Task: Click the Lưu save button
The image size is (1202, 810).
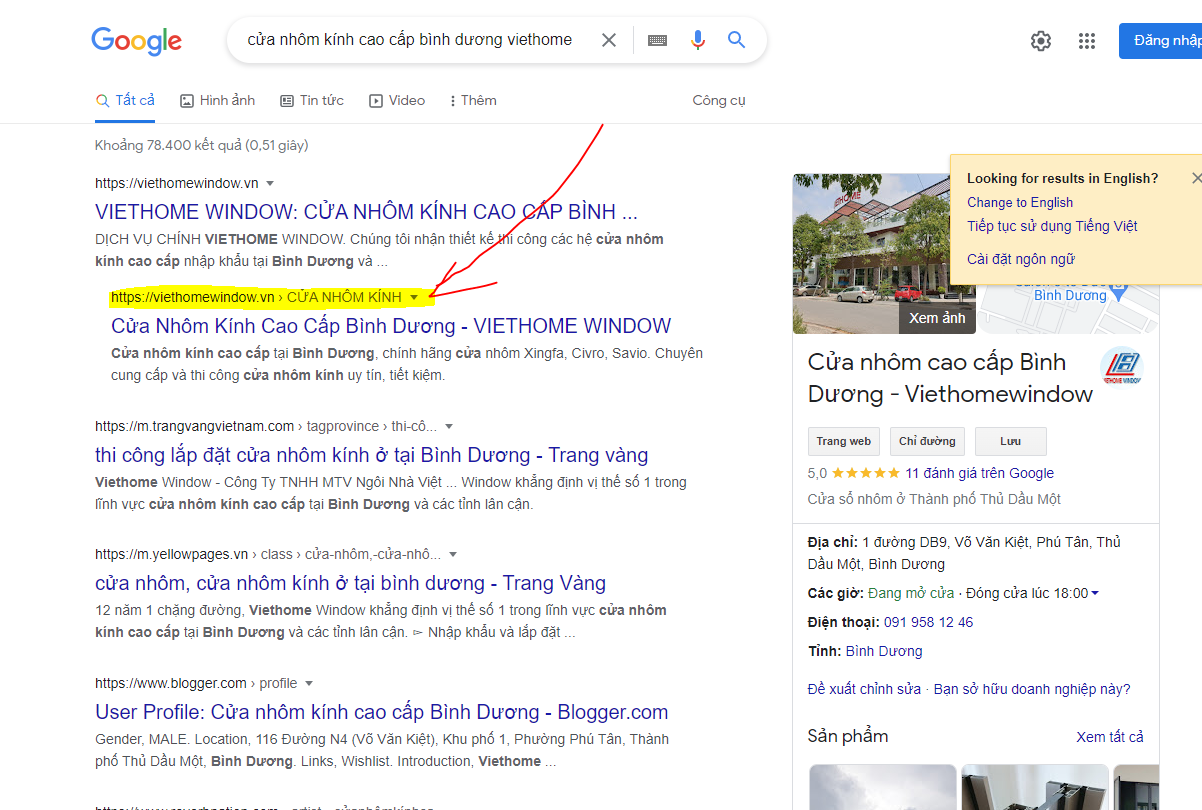Action: [x=1011, y=441]
